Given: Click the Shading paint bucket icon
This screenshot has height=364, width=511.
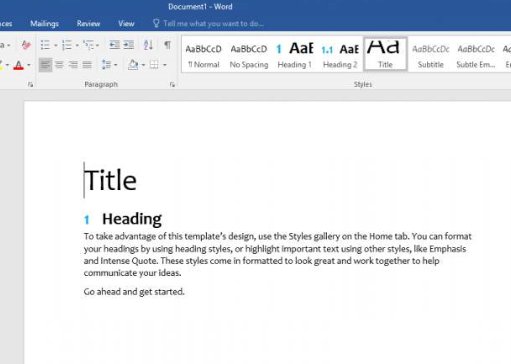Looking at the screenshot, I should 133,64.
